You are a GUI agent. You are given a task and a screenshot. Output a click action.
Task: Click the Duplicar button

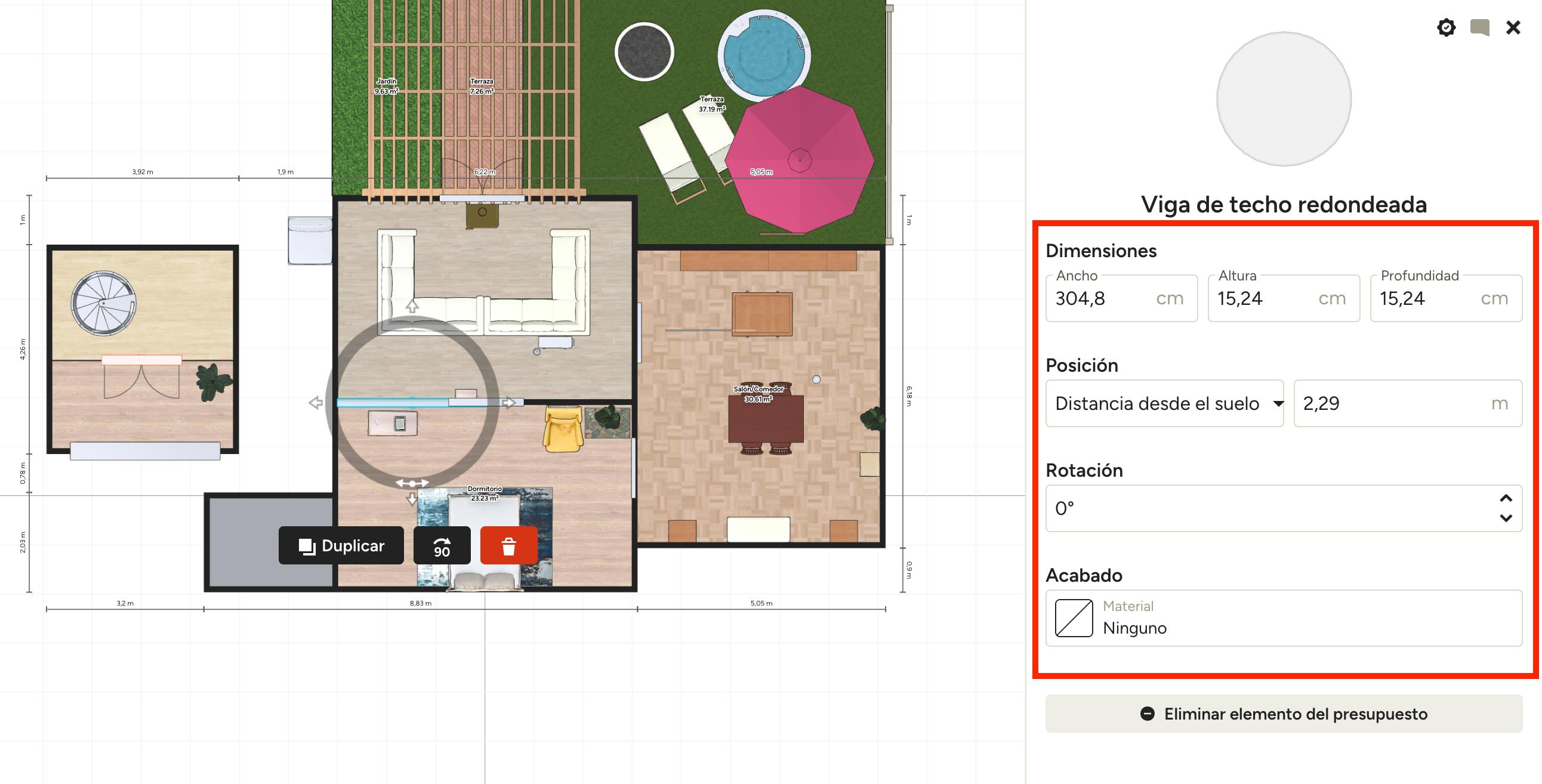(341, 545)
